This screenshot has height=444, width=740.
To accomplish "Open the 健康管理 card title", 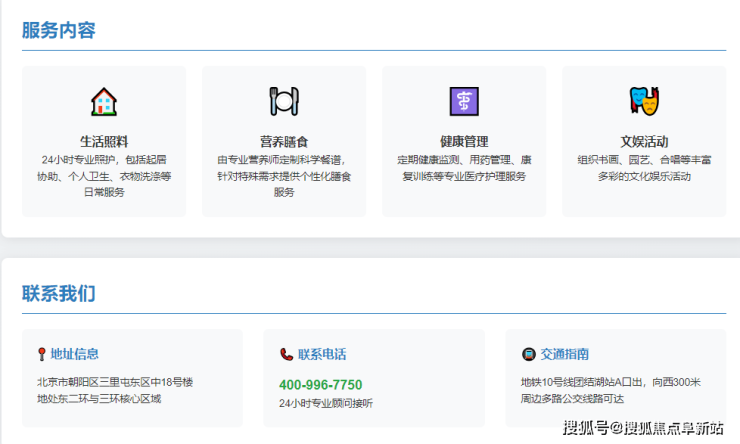I will [x=464, y=141].
